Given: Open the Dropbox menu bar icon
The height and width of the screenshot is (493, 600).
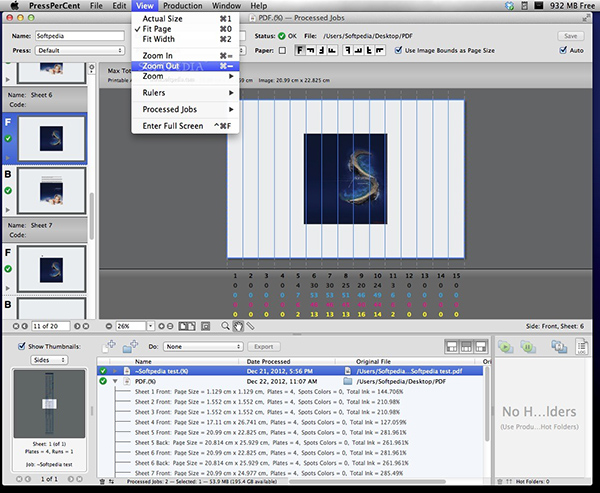Looking at the screenshot, I should [x=509, y=6].
